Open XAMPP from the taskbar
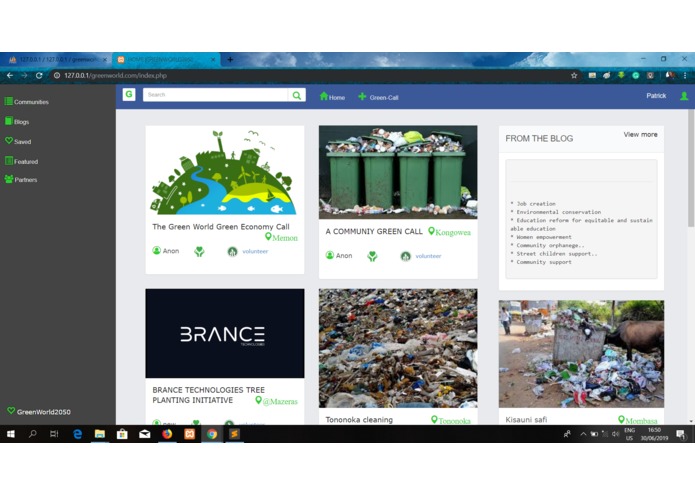 coord(189,434)
